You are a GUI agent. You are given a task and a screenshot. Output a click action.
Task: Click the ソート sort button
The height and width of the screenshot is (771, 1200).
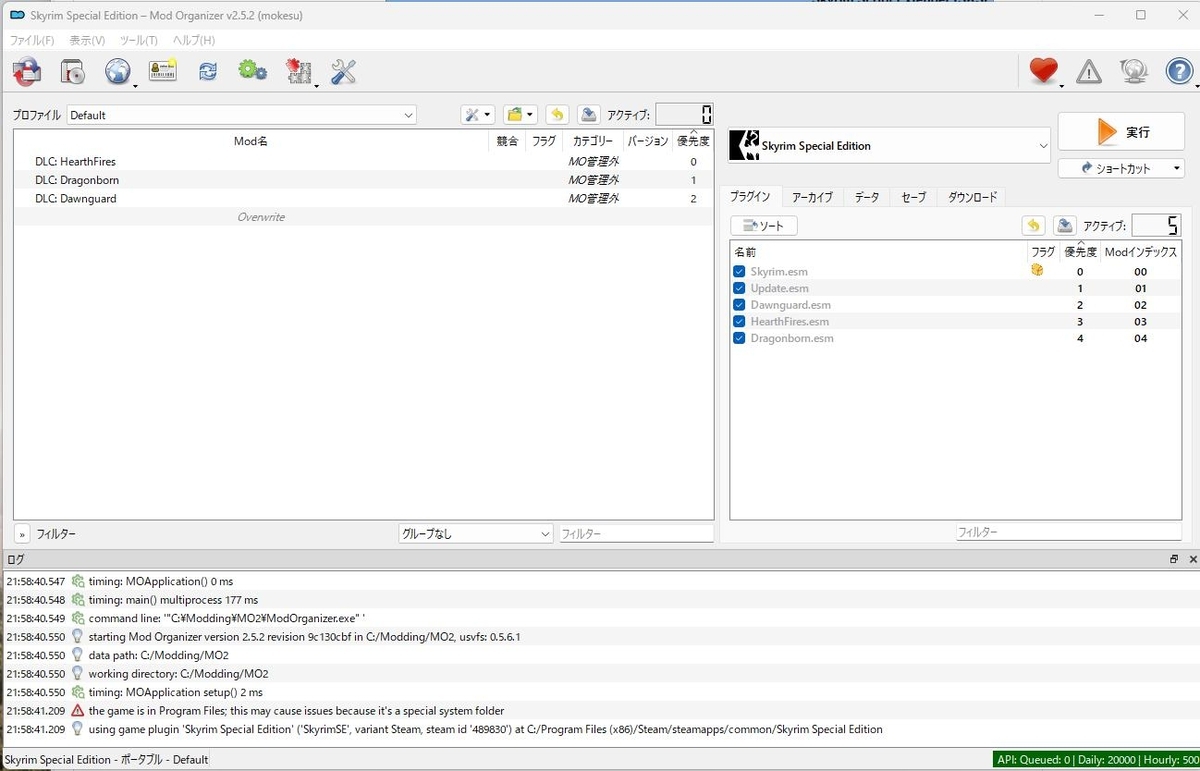click(763, 226)
